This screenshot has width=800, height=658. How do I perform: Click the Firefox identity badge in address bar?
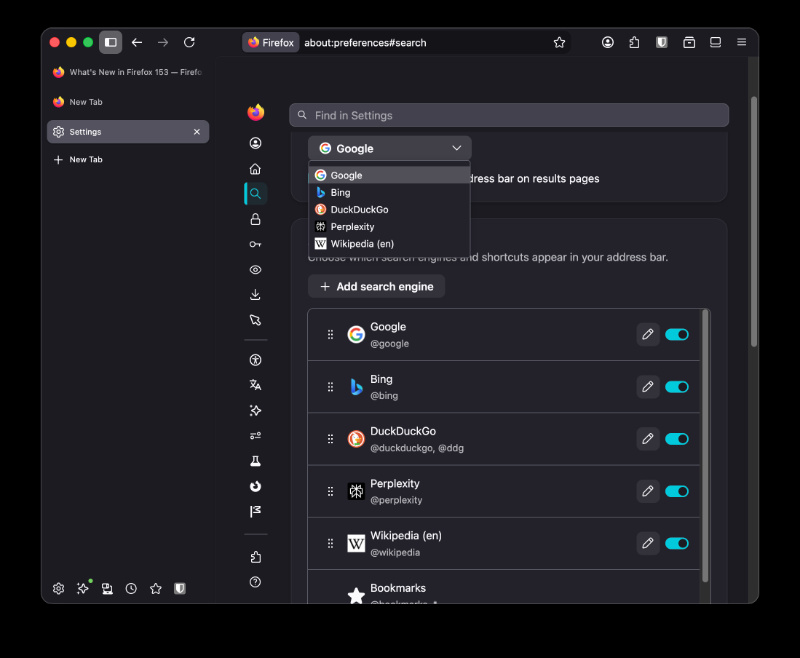[x=270, y=43]
